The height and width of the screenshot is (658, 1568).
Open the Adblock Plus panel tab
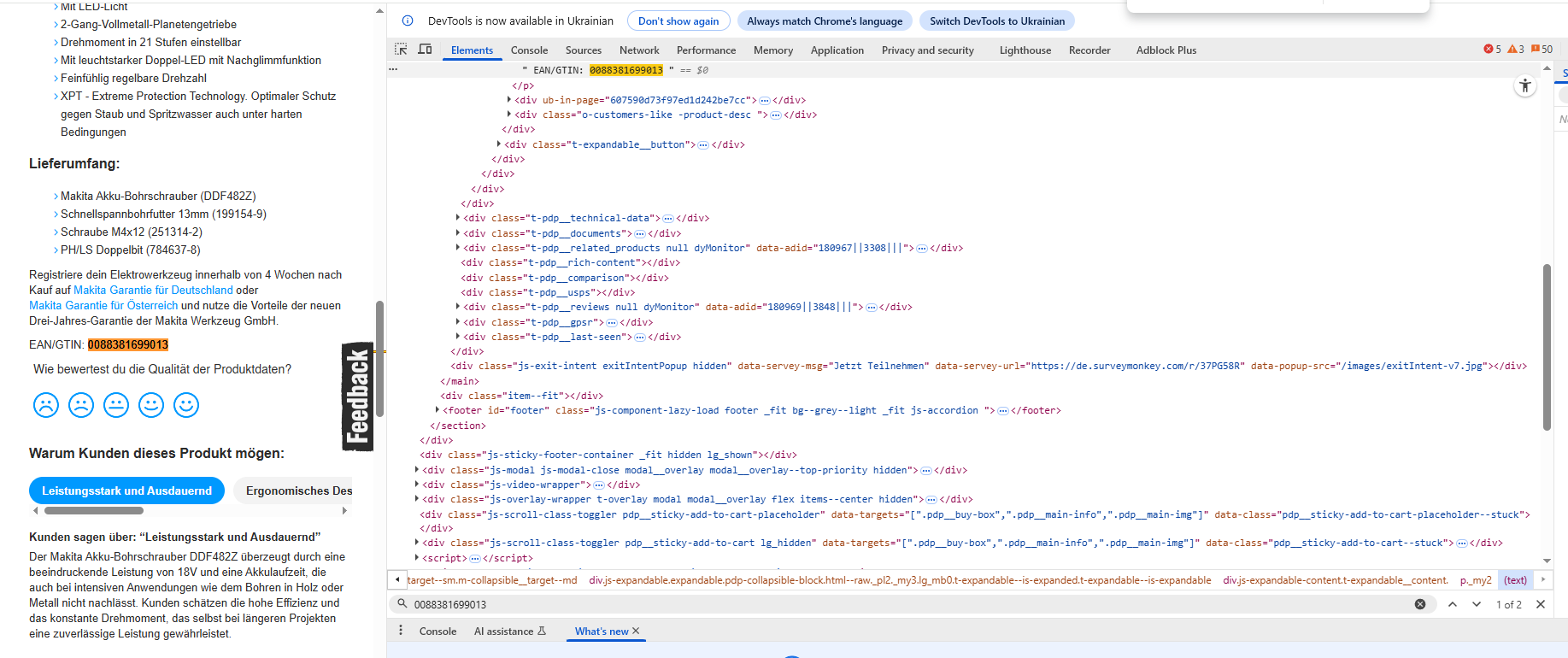click(x=1166, y=50)
